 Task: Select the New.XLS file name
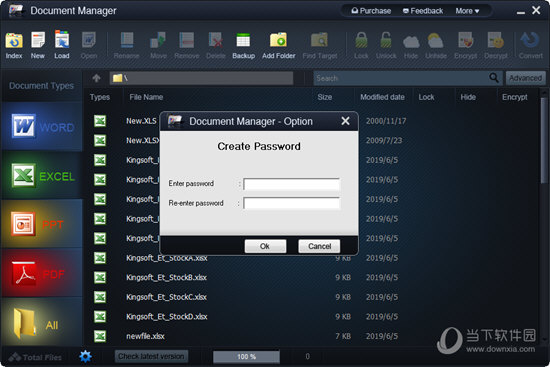[141, 121]
